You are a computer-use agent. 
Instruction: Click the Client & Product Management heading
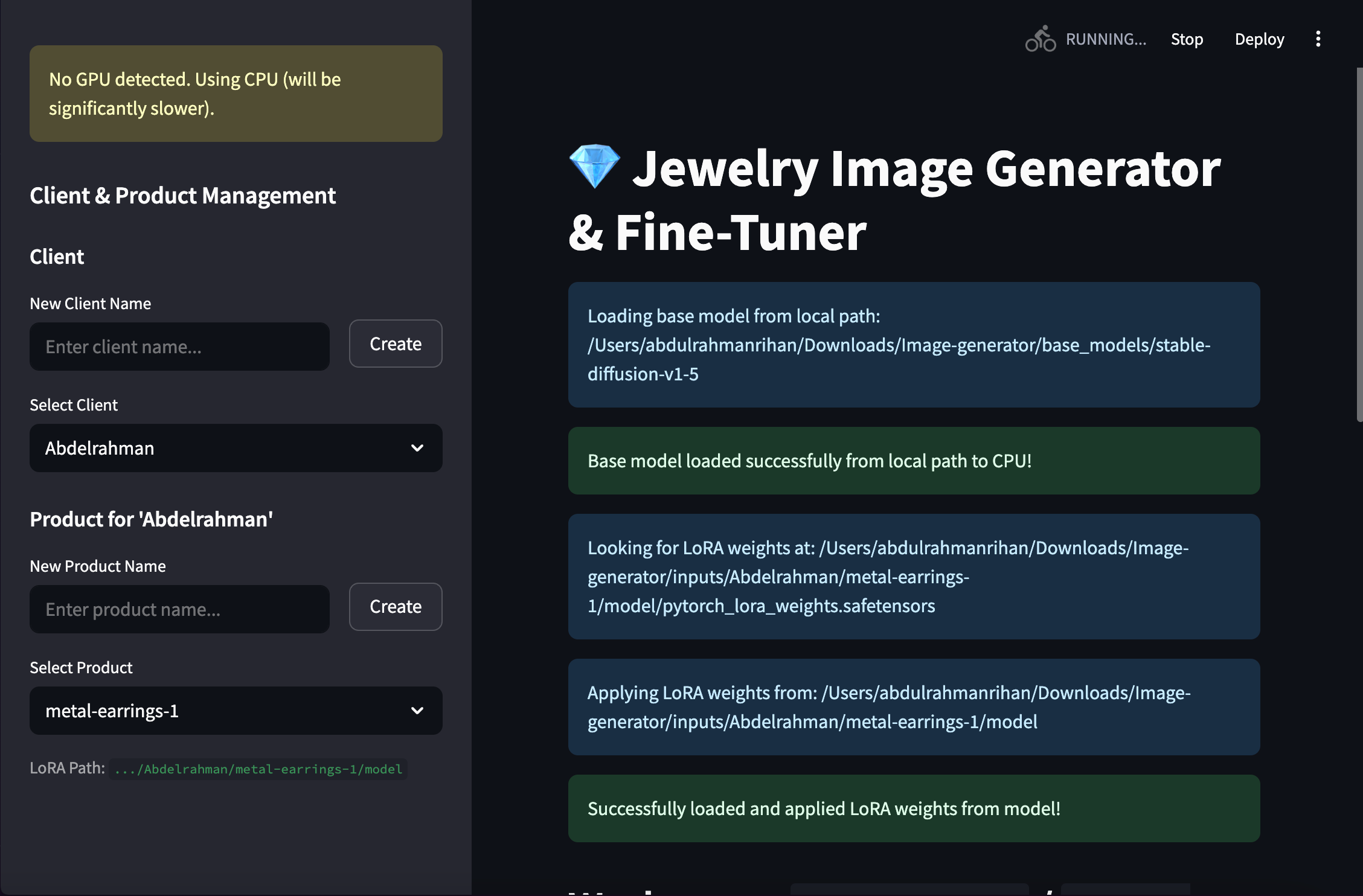click(182, 196)
